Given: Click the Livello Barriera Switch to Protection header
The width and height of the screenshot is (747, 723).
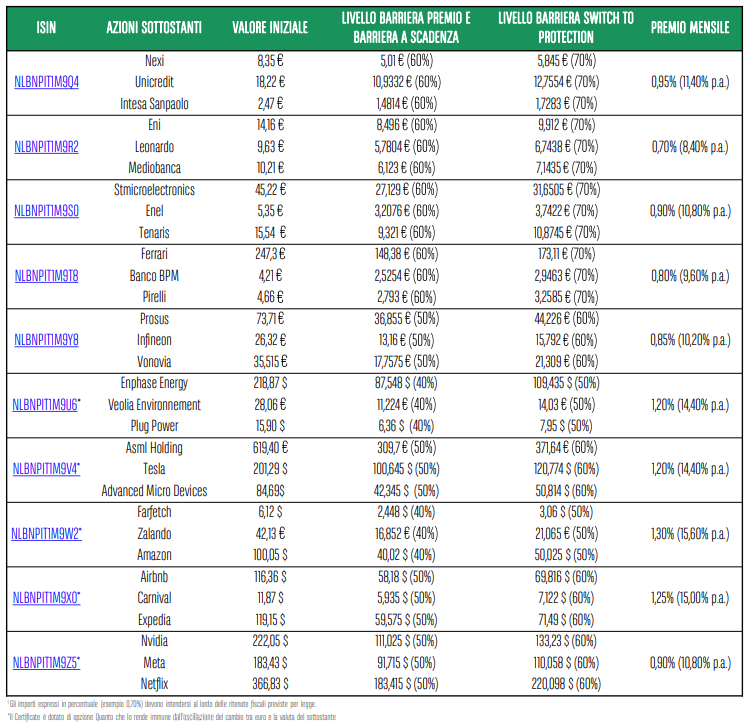Looking at the screenshot, I should tap(566, 28).
